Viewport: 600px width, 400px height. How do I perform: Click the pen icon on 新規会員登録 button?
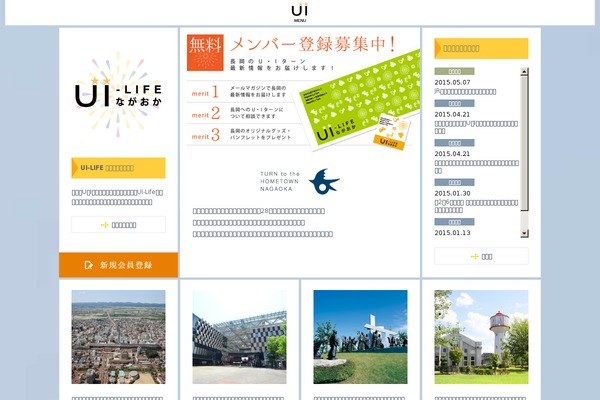[x=88, y=265]
